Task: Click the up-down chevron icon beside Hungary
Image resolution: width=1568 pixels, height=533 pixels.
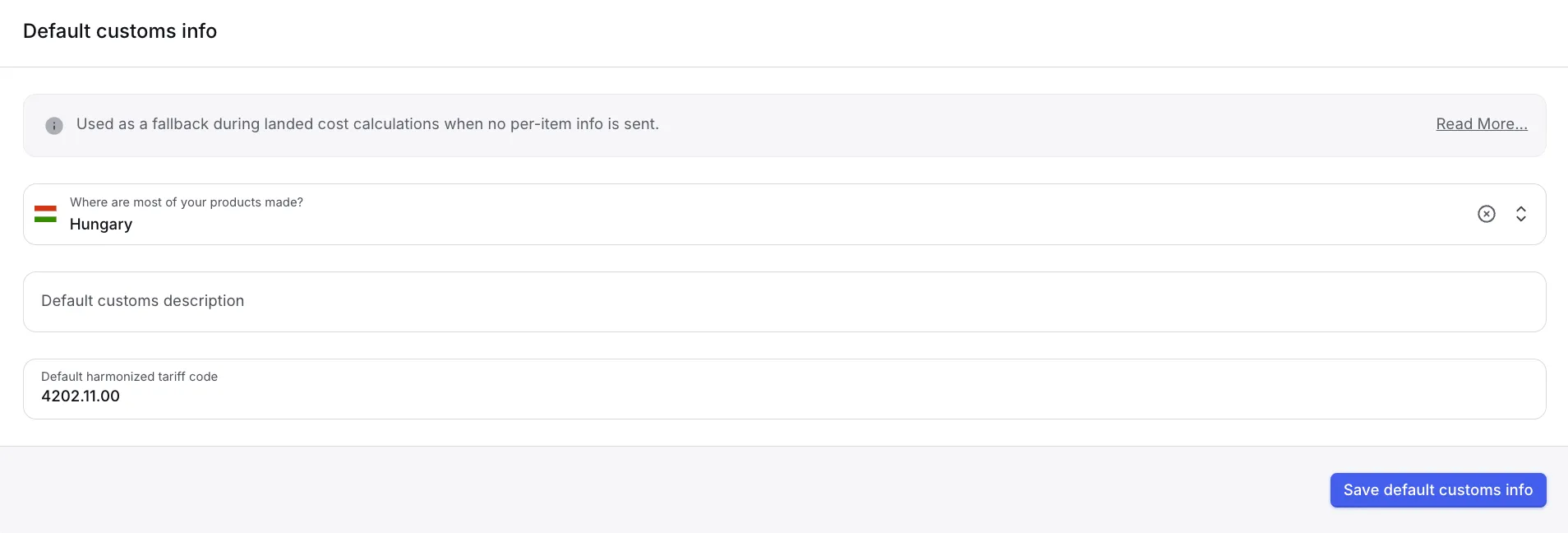Action: pyautogui.click(x=1522, y=214)
